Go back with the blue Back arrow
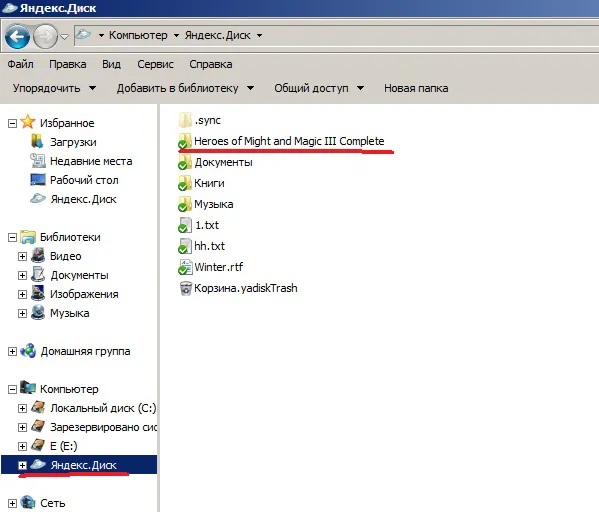The image size is (599, 512). tap(18, 36)
